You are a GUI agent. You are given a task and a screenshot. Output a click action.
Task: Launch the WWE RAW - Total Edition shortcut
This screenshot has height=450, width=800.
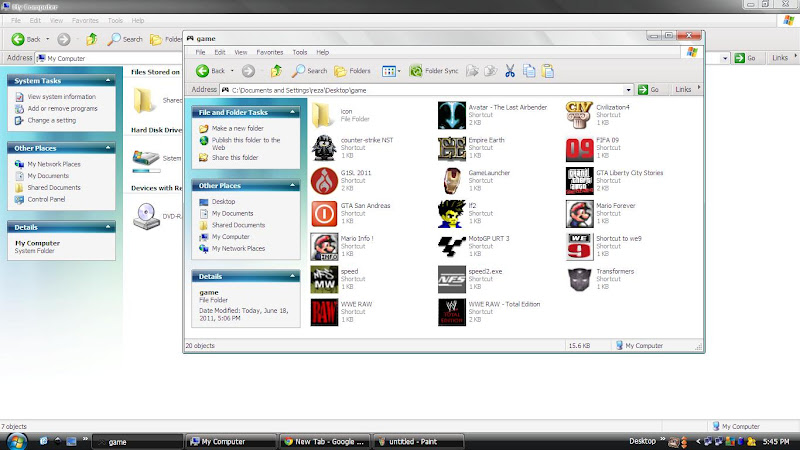click(x=452, y=311)
